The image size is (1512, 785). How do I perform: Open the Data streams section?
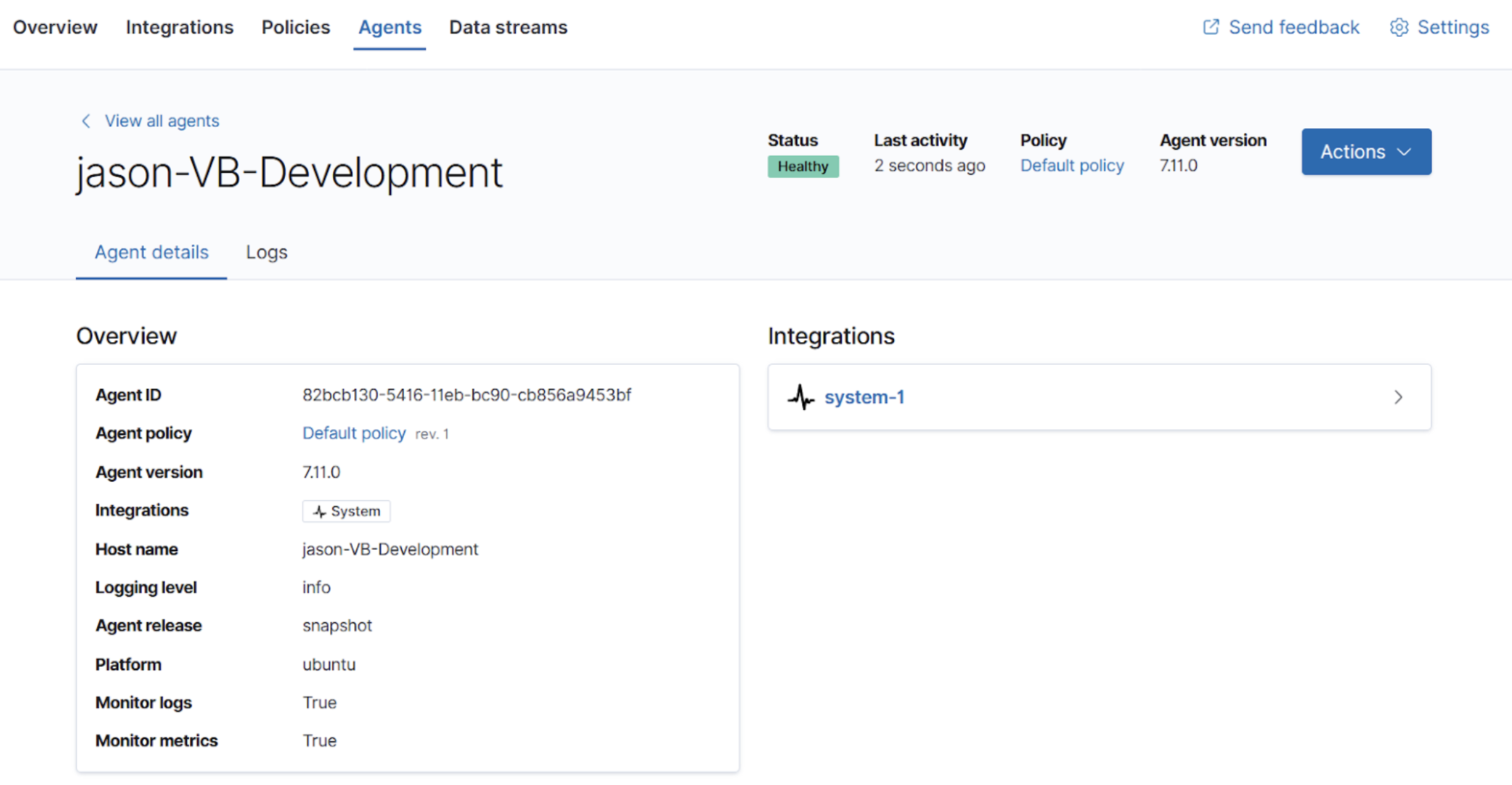(508, 27)
